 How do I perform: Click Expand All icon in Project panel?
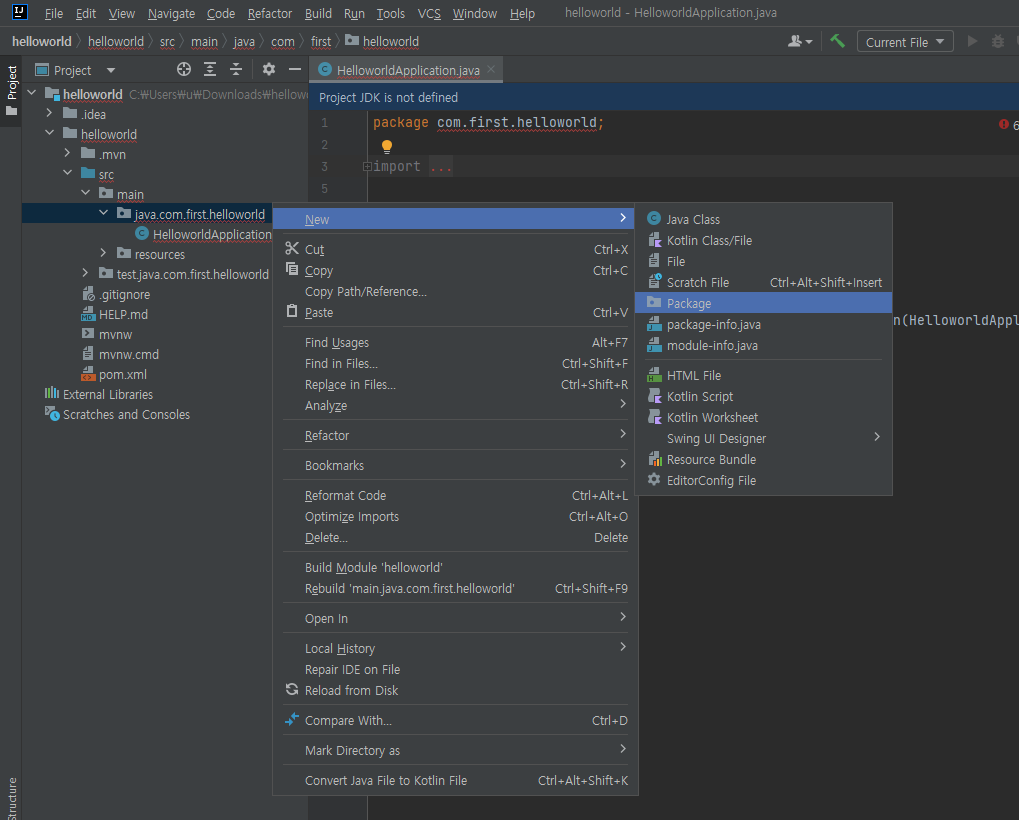click(x=210, y=70)
